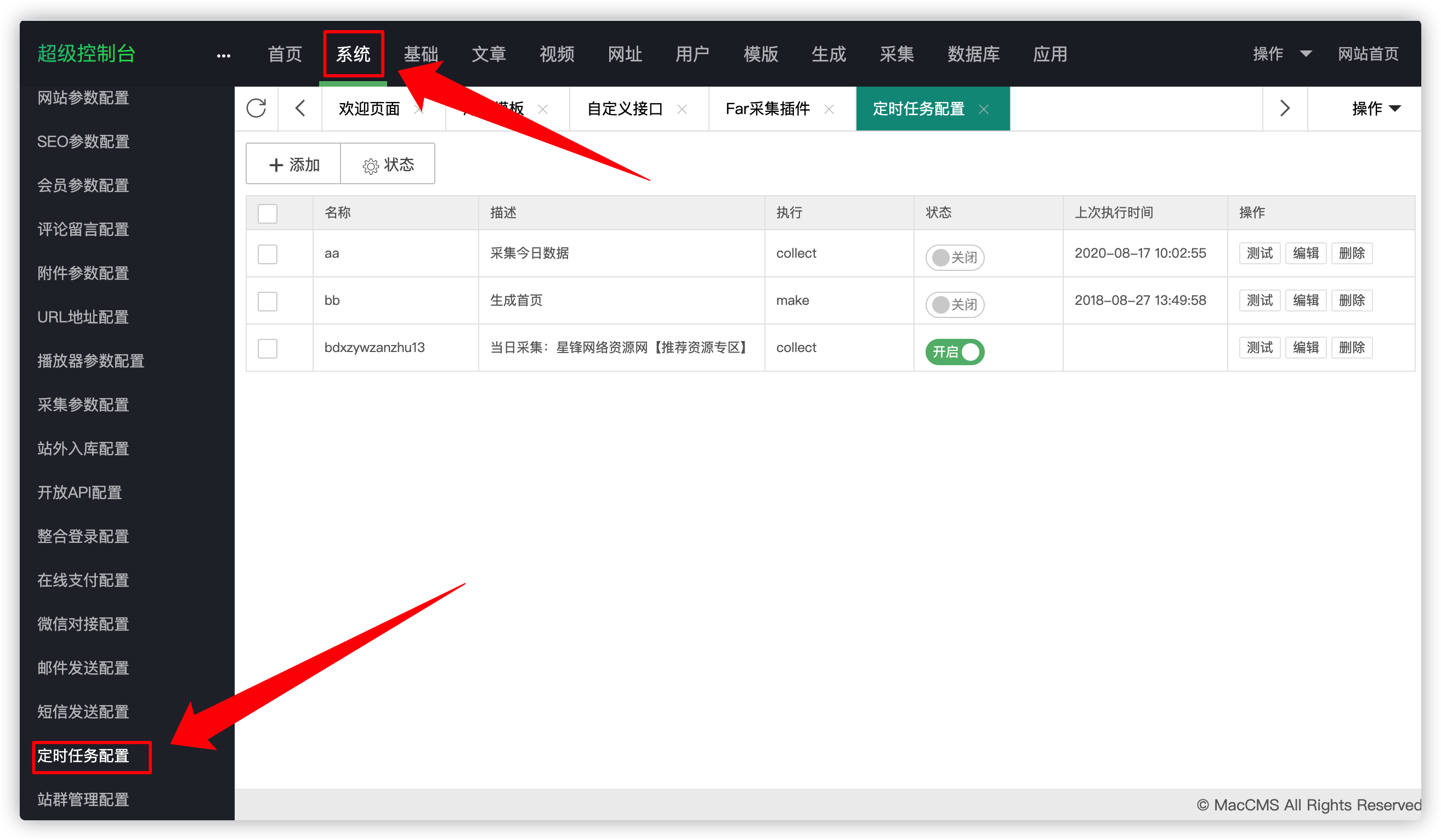Open 微信对接配置 in sidebar

pos(83,625)
